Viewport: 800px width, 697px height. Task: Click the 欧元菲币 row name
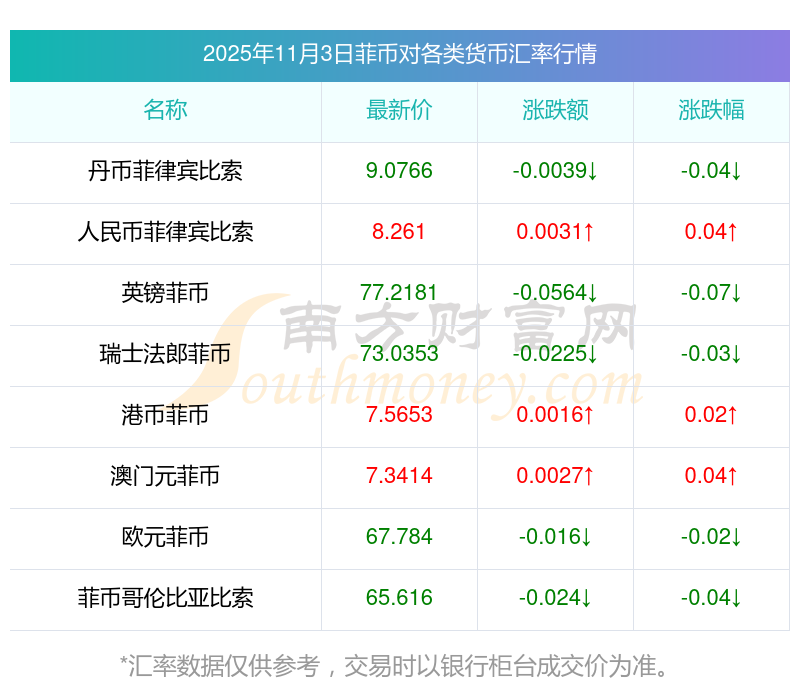(165, 537)
